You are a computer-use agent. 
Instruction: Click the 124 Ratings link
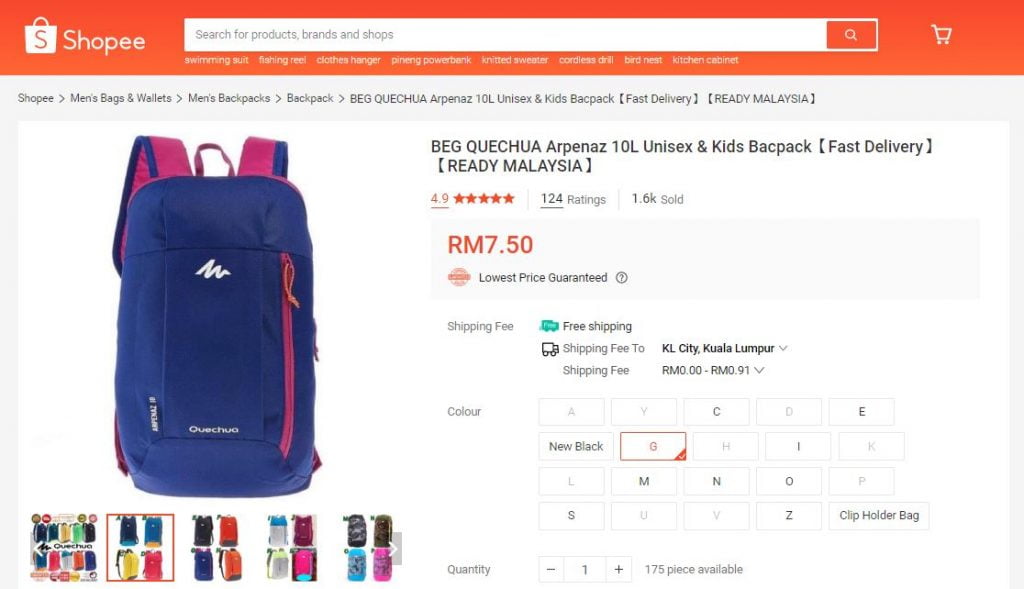pyautogui.click(x=573, y=199)
